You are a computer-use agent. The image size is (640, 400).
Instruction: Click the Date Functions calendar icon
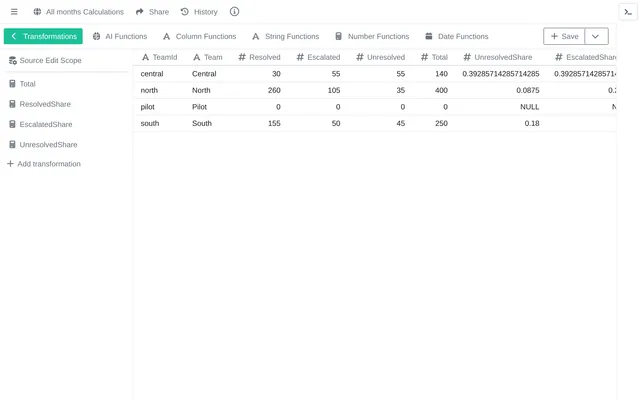click(x=429, y=36)
